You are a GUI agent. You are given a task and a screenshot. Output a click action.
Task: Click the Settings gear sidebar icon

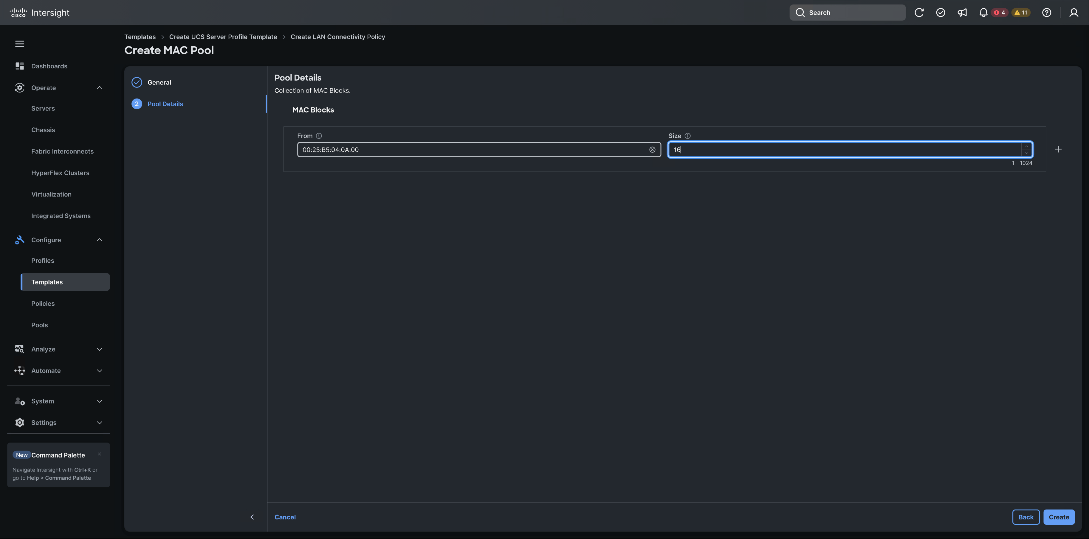pyautogui.click(x=19, y=422)
